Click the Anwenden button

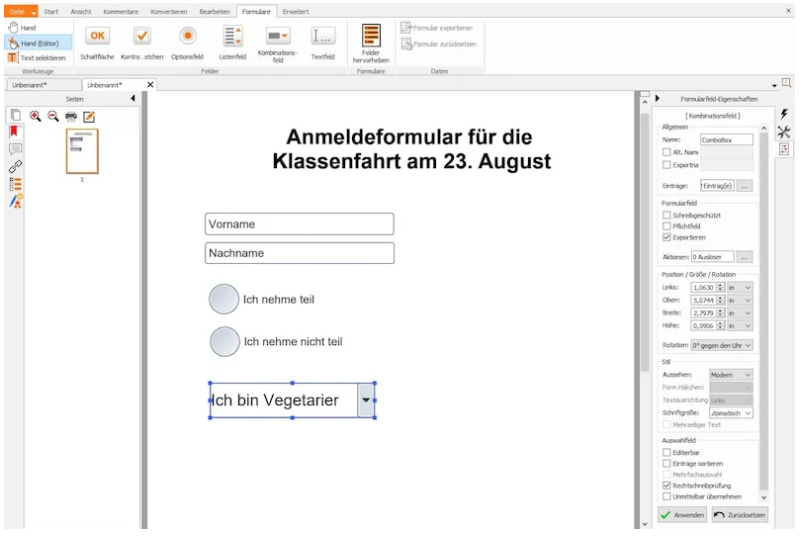tap(682, 515)
